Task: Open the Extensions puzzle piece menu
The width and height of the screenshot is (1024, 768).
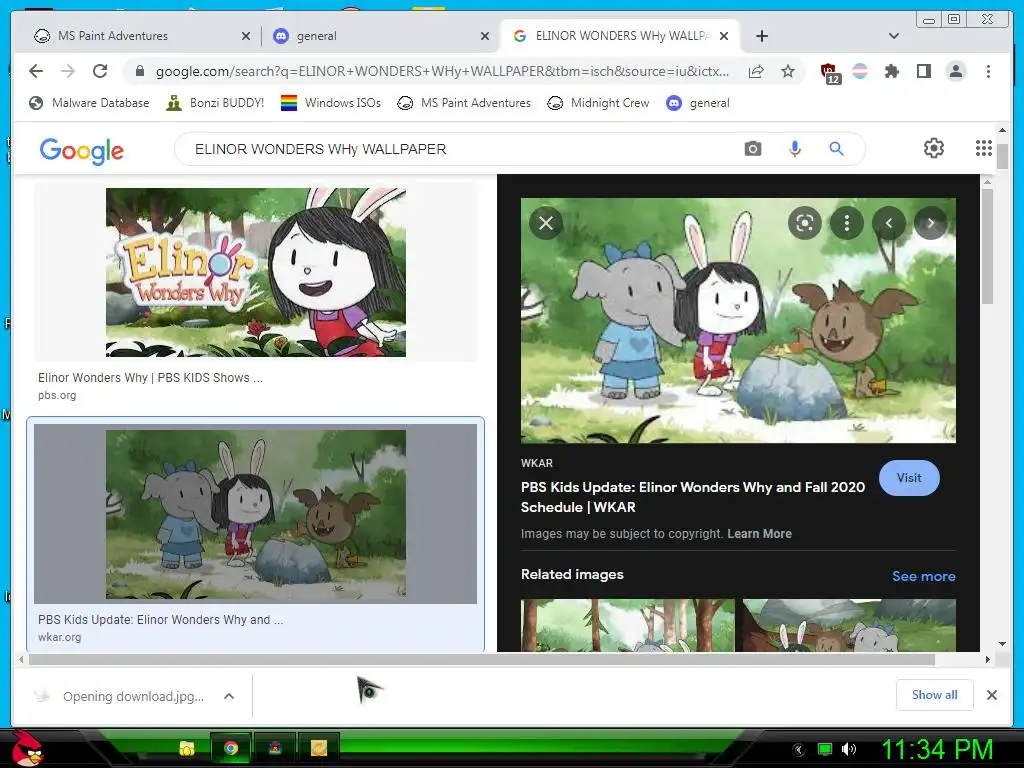Action: click(891, 71)
